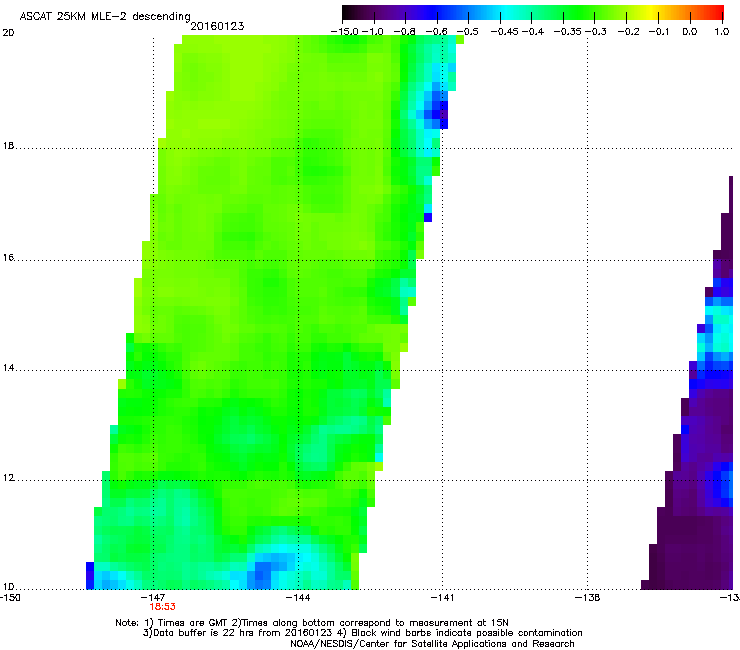Click the colorbar label -15.0
The image size is (740, 650).
345,32
